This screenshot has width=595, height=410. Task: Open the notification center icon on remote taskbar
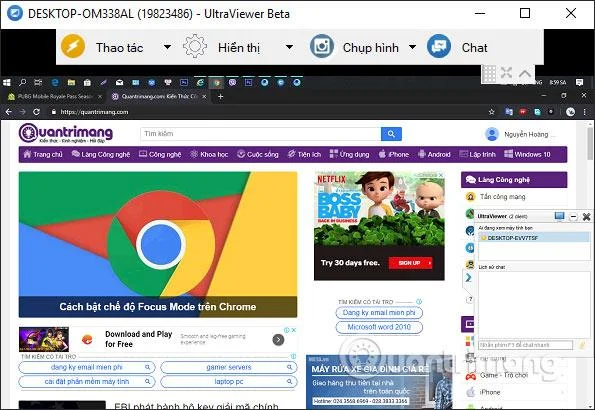click(x=579, y=82)
